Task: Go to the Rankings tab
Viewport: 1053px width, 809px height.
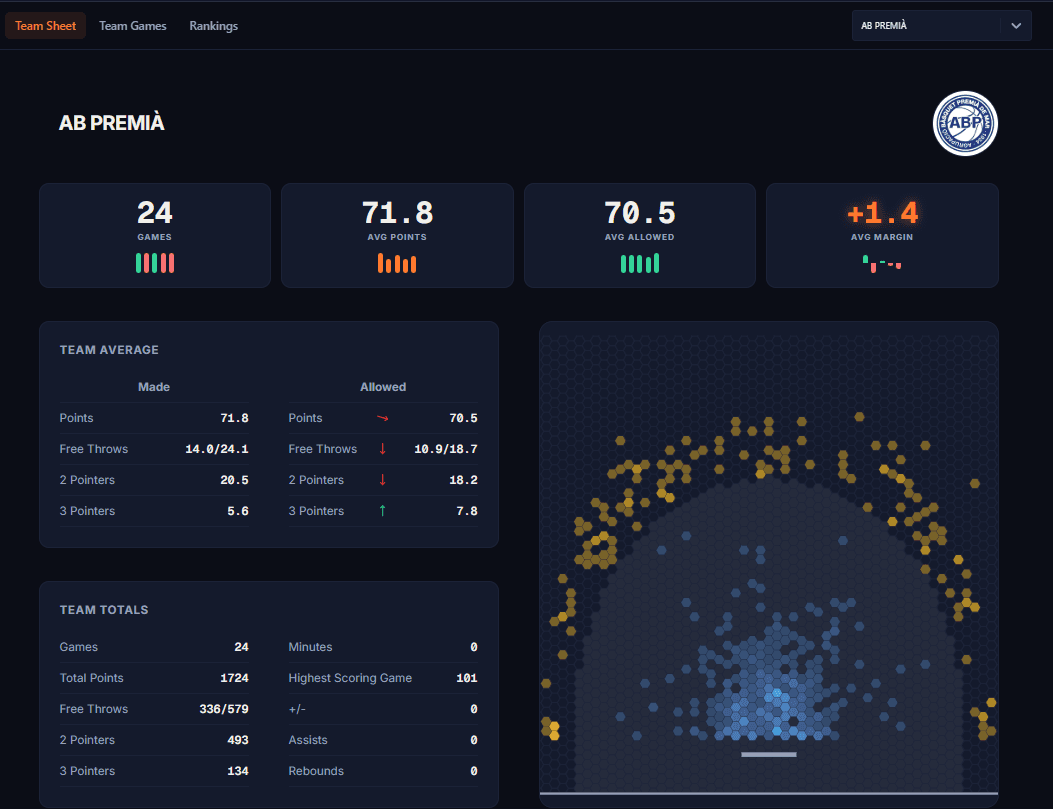Action: click(214, 26)
